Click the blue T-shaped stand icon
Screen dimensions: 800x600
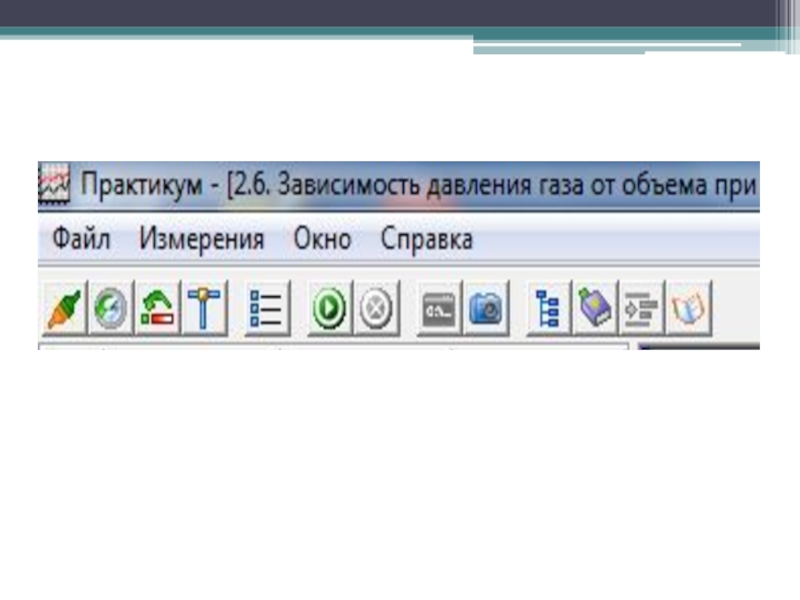204,308
